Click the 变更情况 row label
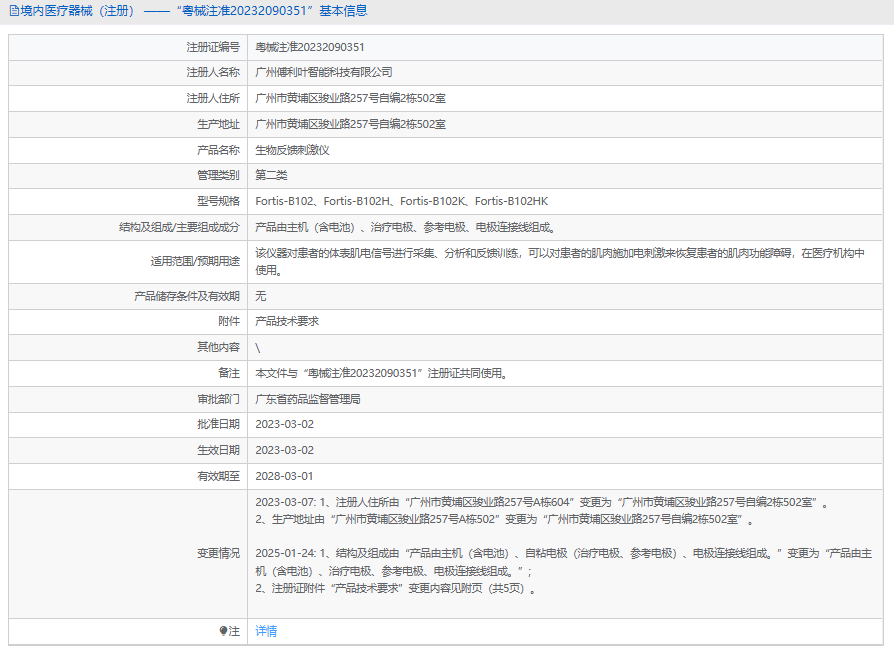Screen dimensions: 894x653 [218, 553]
